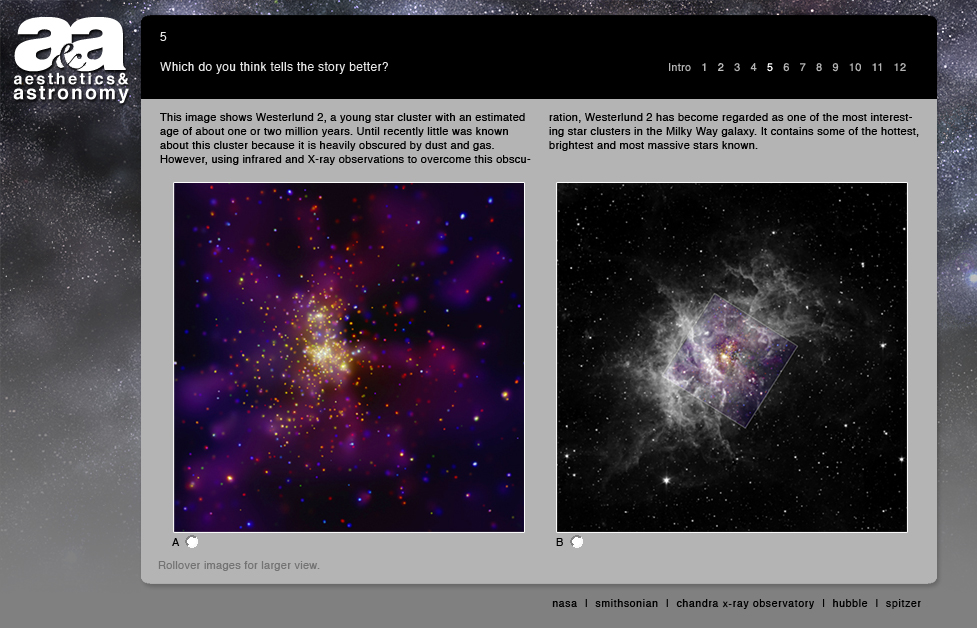This screenshot has width=977, height=628.
Task: Click the grayscale nebula image B
Action: [x=732, y=357]
